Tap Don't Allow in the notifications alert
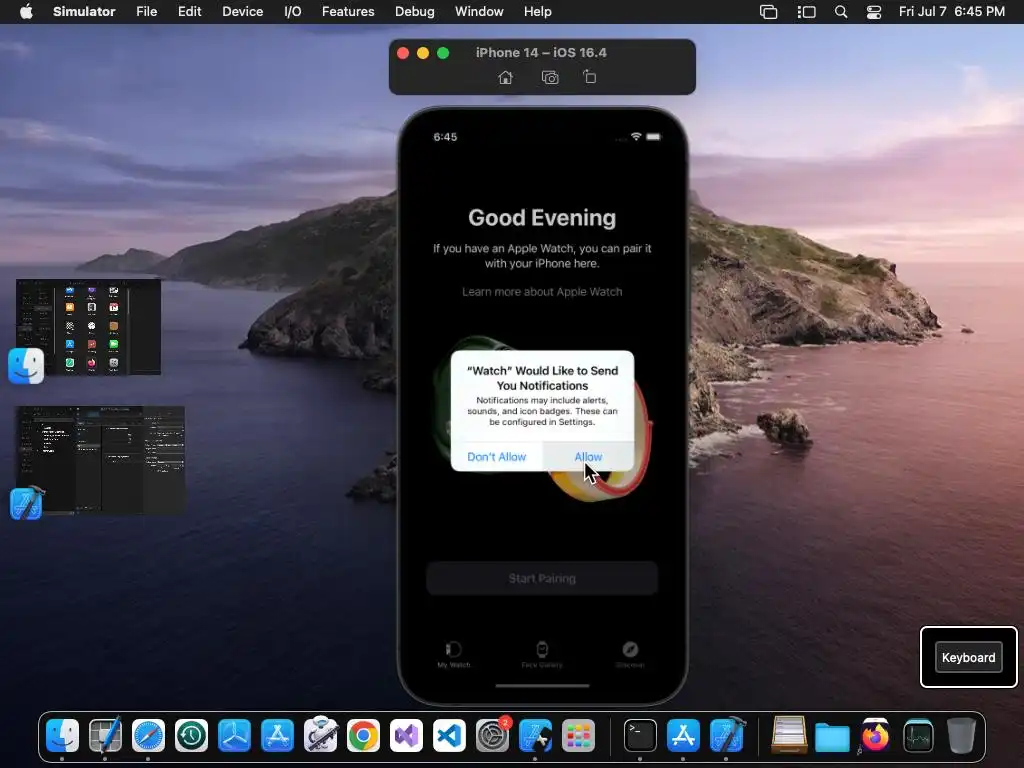The height and width of the screenshot is (768, 1024). (496, 456)
